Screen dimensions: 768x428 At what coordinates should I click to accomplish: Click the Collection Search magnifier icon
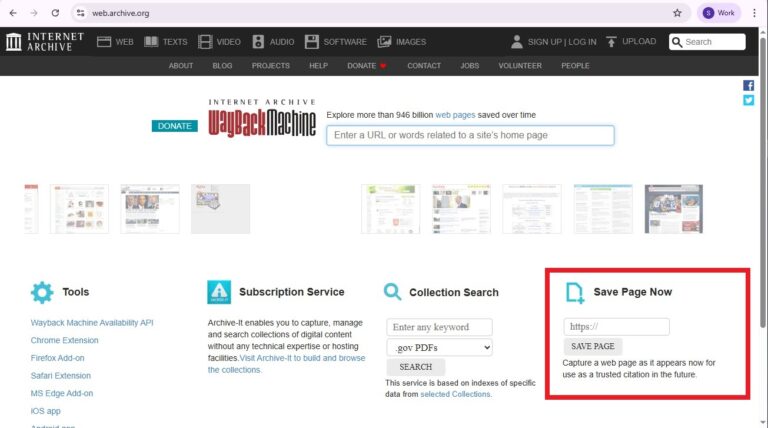[x=392, y=292]
